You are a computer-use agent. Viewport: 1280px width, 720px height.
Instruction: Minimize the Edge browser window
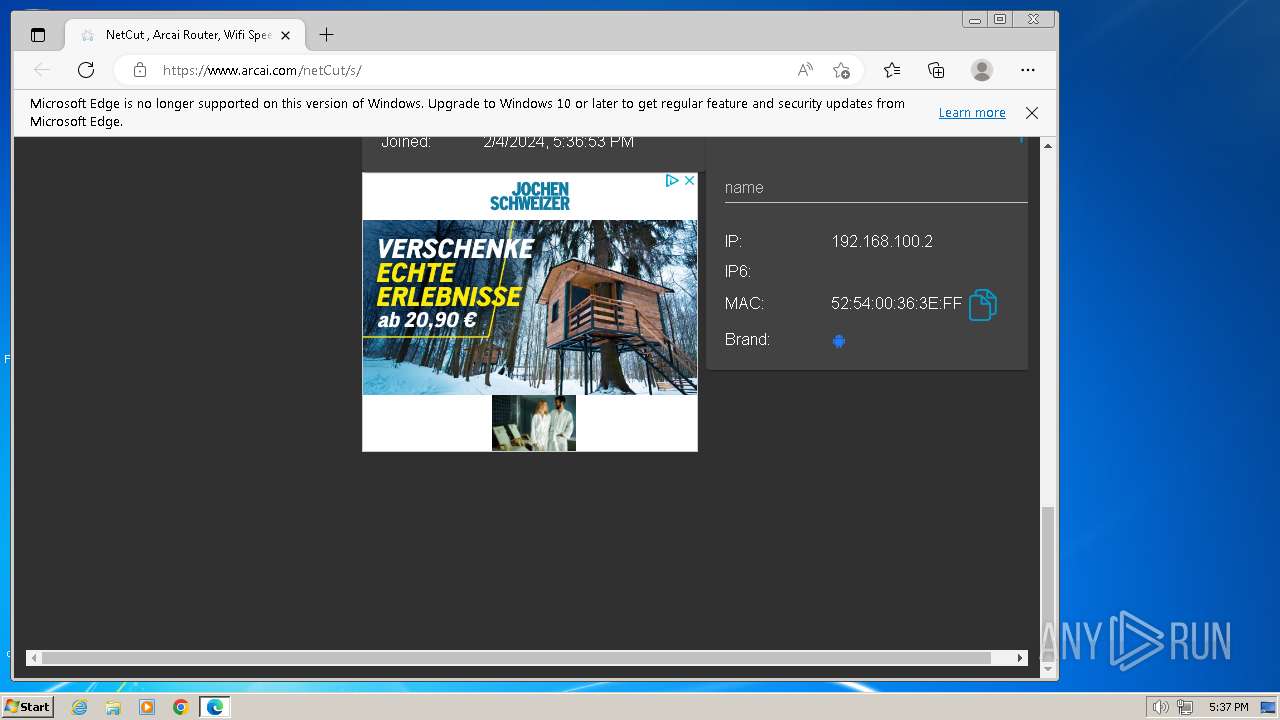point(975,19)
